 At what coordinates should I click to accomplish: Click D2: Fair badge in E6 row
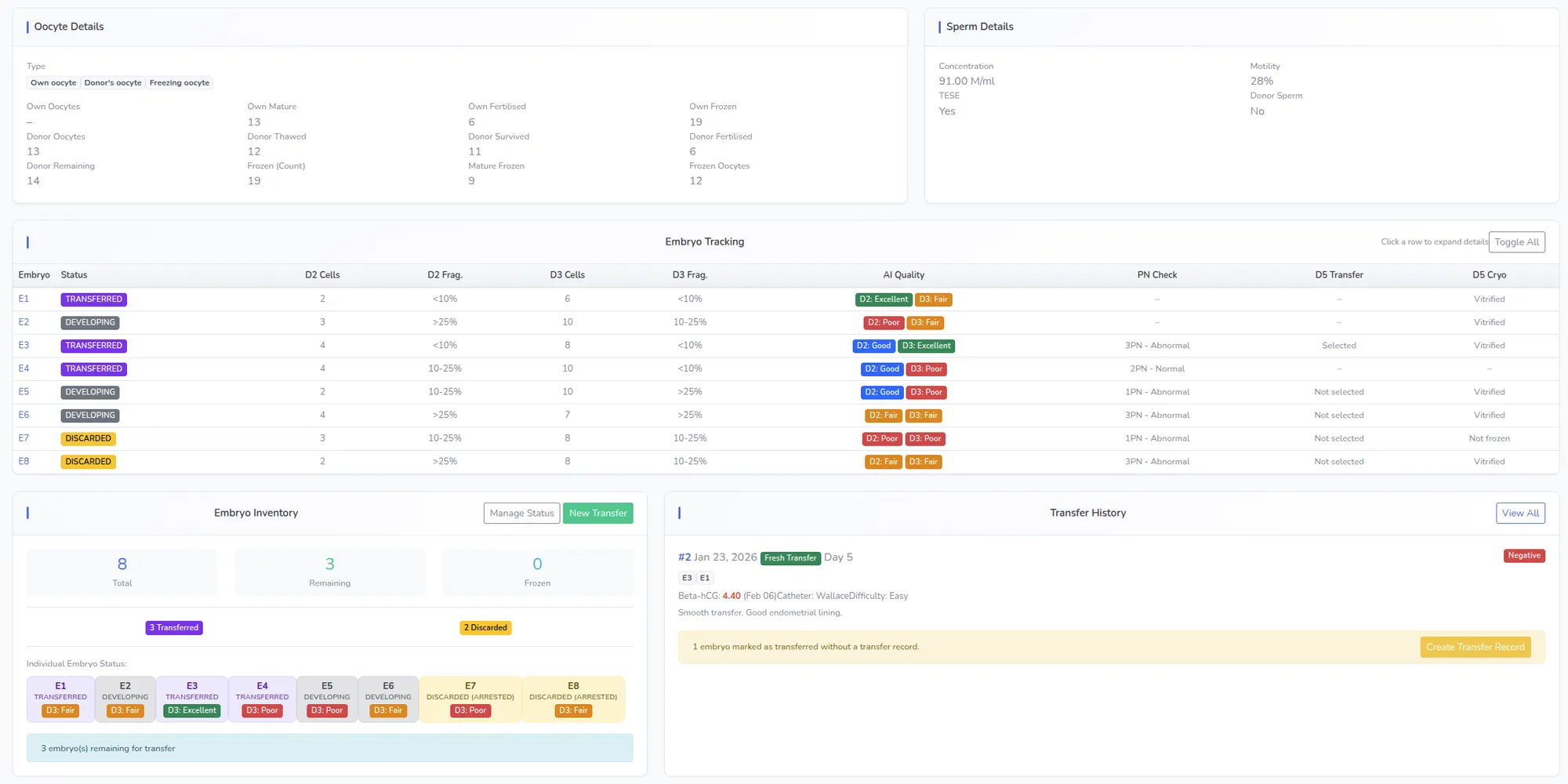883,416
